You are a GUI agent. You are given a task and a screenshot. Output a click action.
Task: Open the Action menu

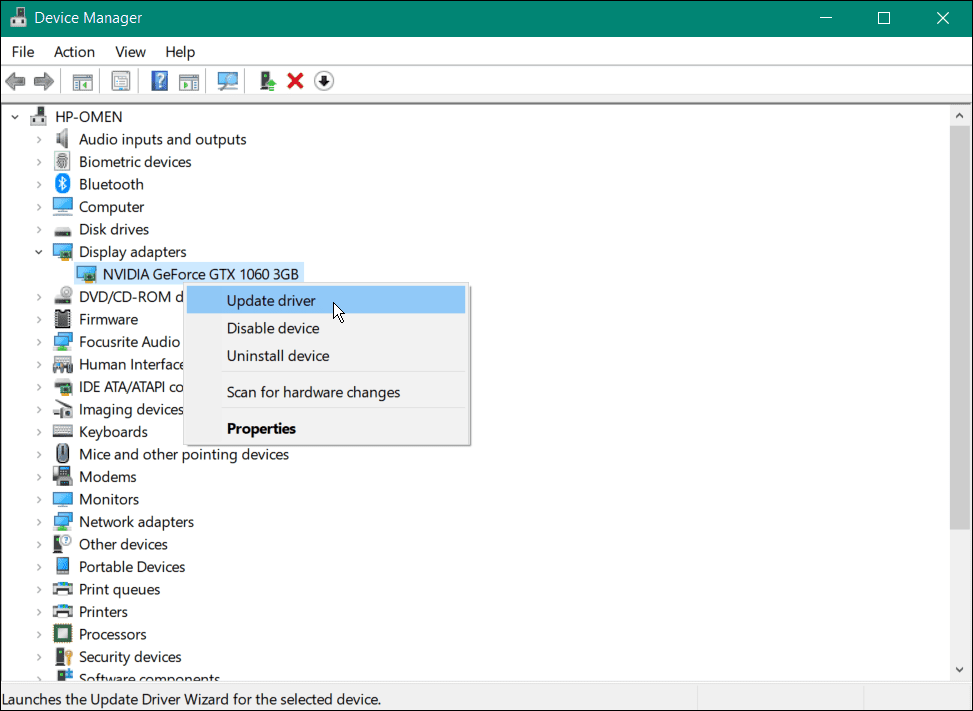74,51
